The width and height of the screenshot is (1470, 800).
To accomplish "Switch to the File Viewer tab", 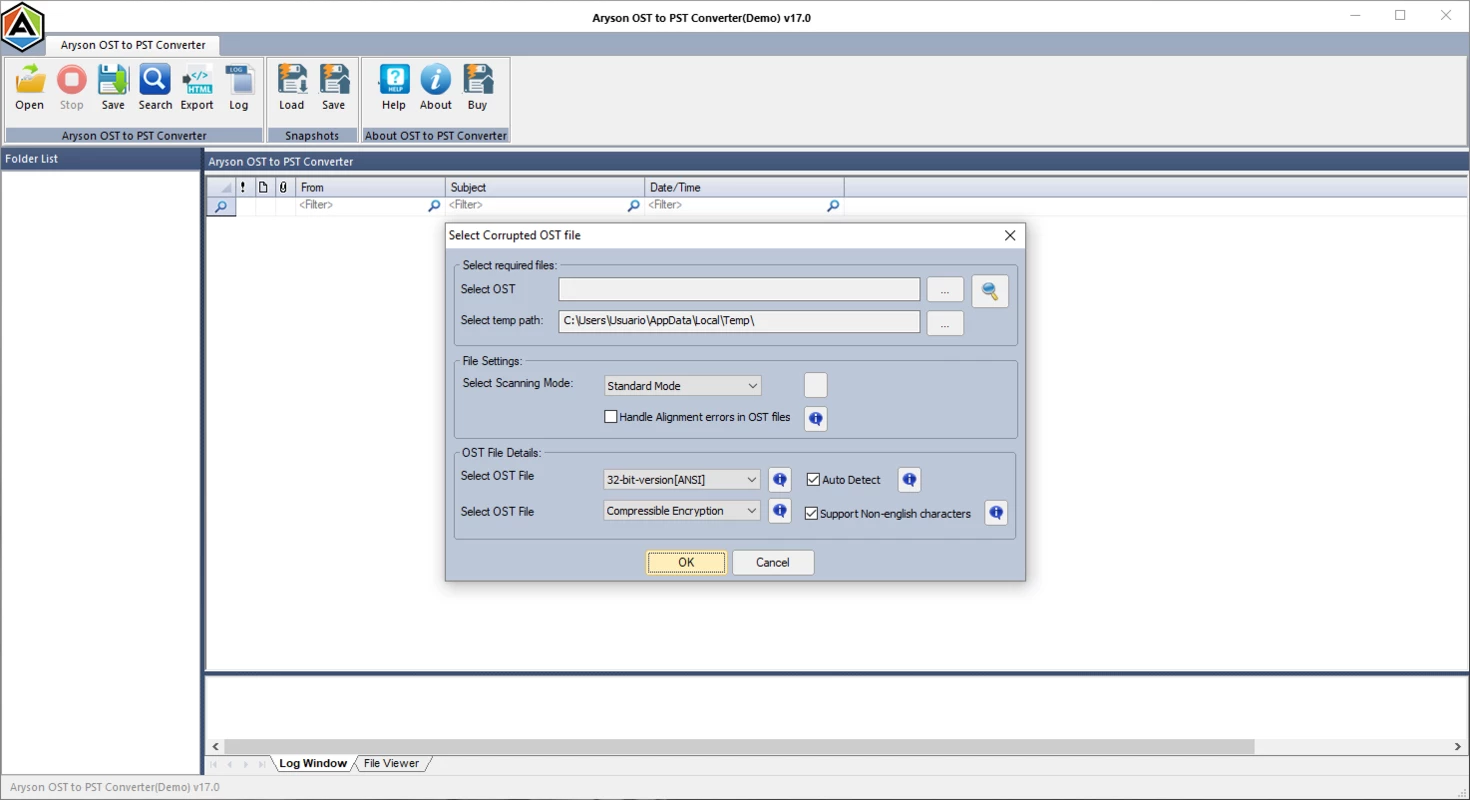I will 392,763.
